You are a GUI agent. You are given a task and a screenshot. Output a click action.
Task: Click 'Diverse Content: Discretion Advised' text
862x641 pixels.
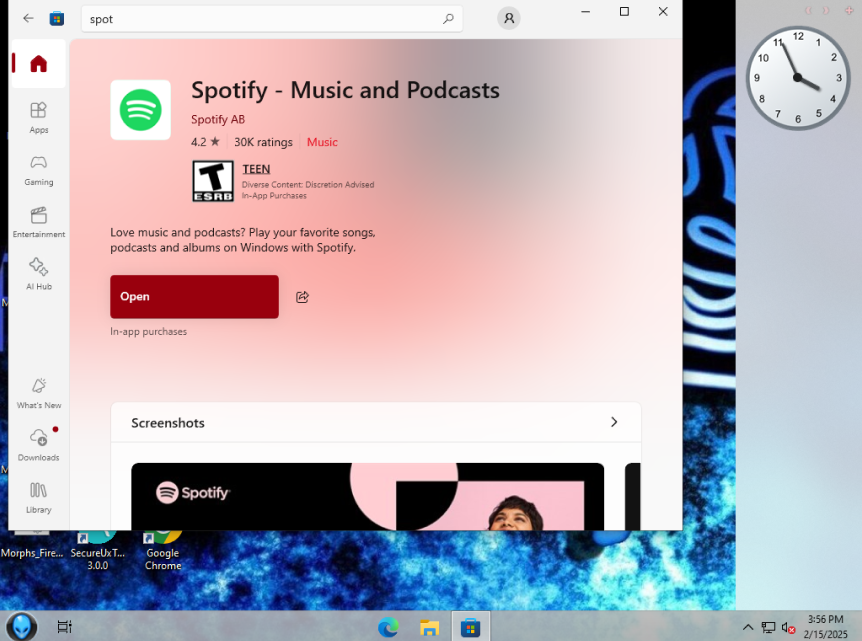click(x=308, y=185)
